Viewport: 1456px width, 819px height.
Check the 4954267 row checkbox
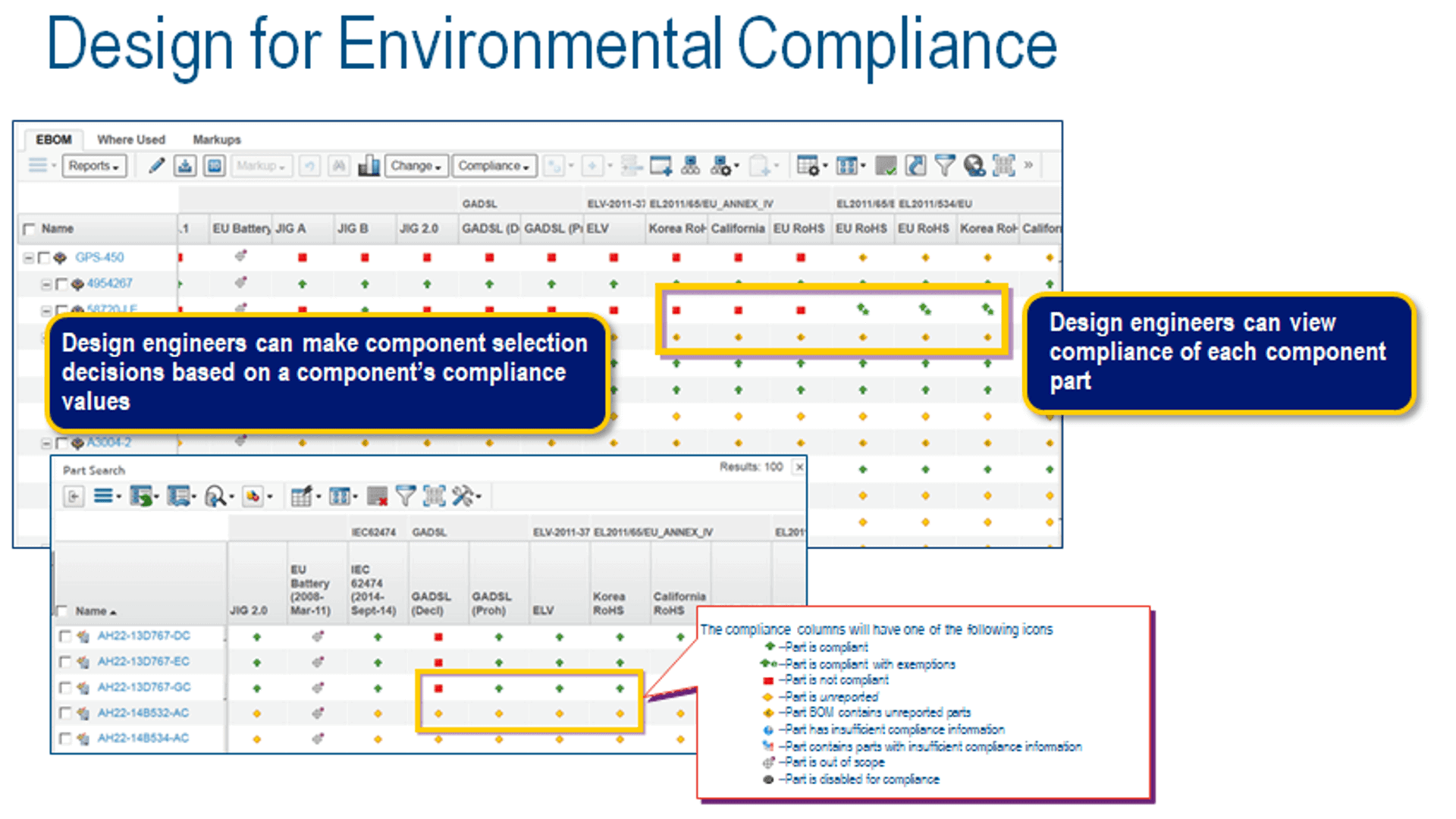(62, 284)
